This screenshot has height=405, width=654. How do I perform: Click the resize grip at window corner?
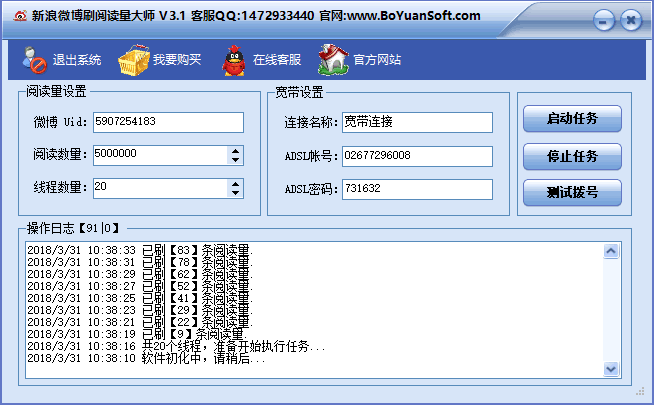pyautogui.click(x=640, y=392)
